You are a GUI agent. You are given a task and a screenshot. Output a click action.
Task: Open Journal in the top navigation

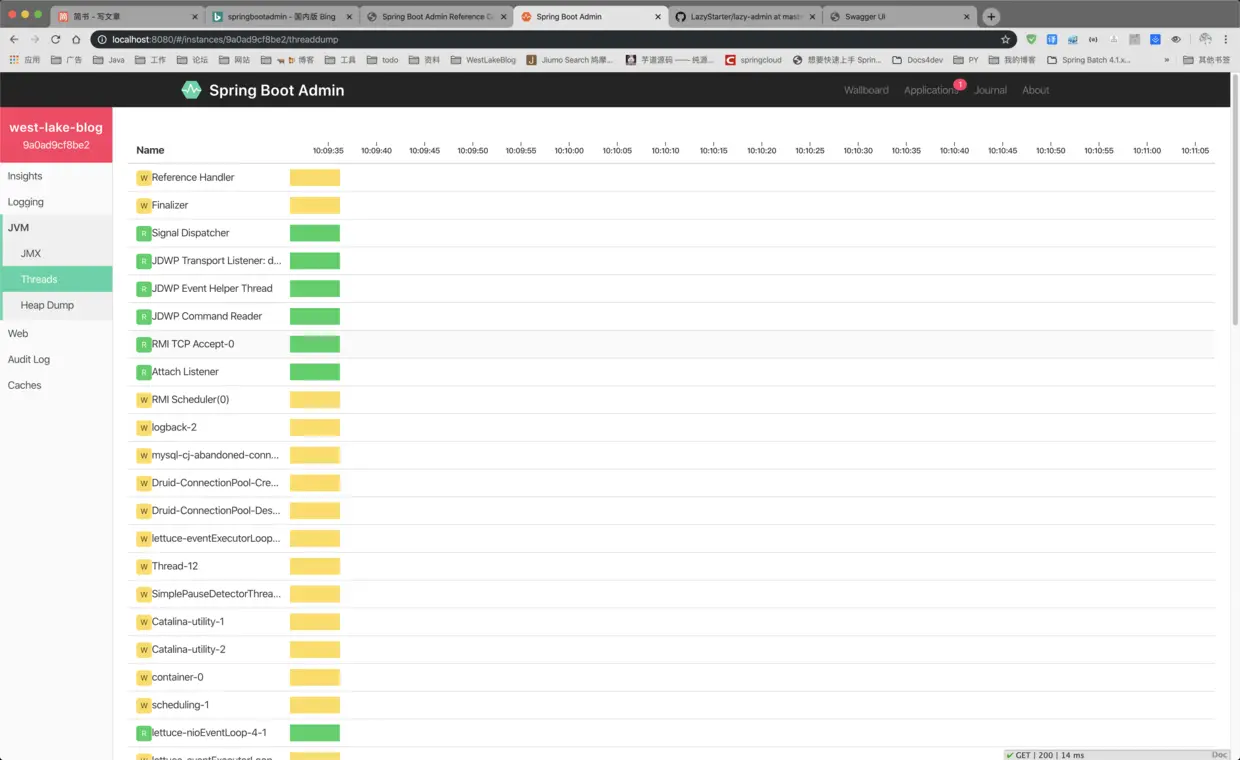coord(990,90)
